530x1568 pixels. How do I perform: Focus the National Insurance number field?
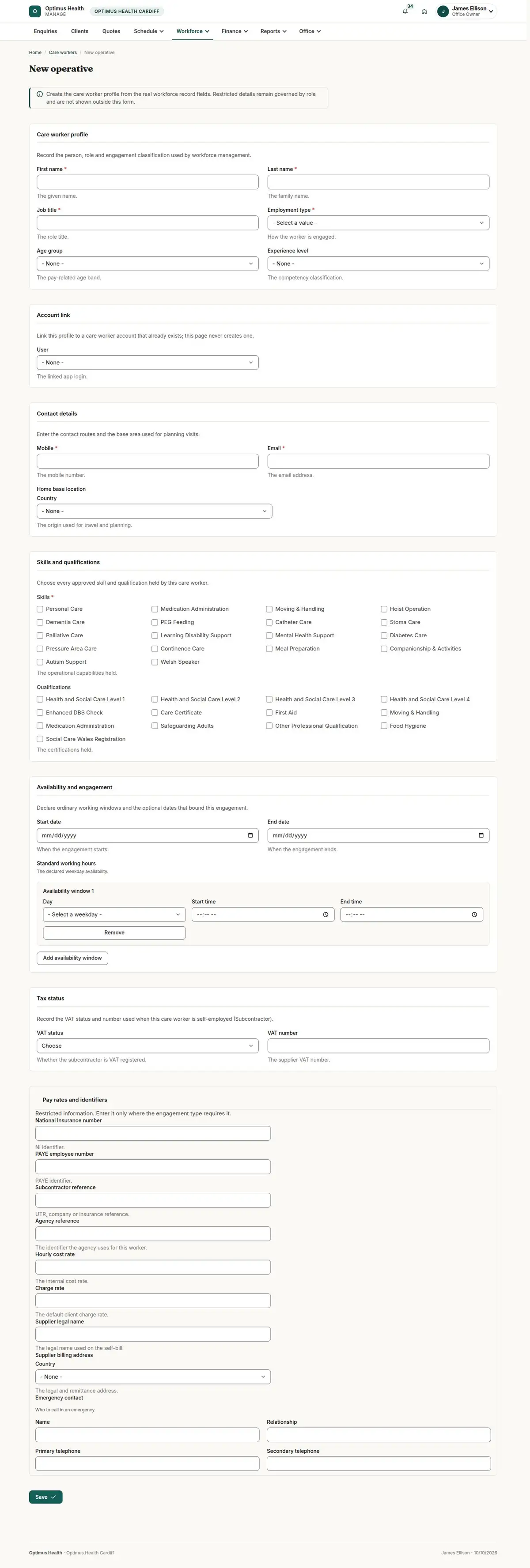[153, 1133]
